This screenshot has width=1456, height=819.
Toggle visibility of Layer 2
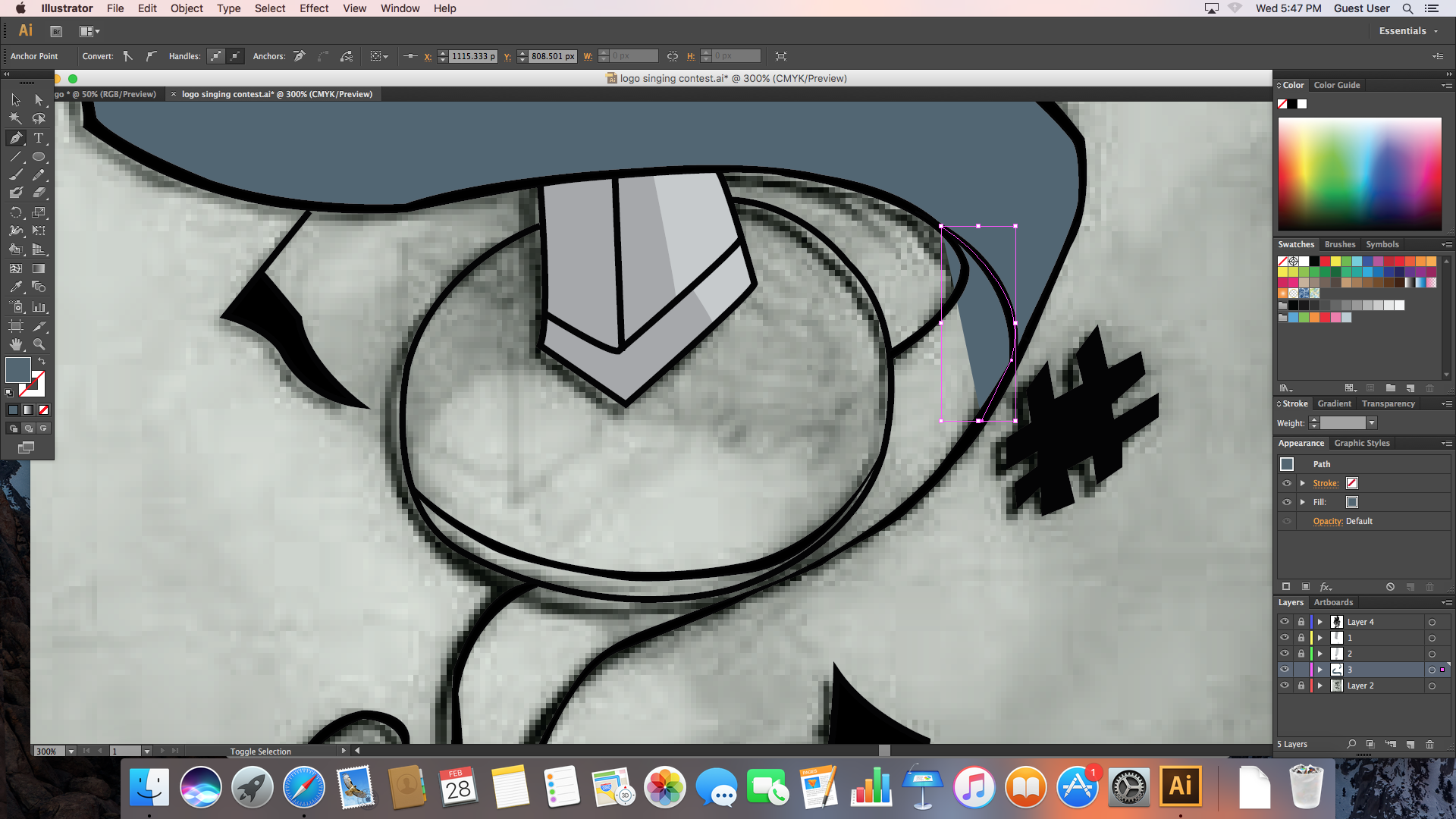point(1285,686)
